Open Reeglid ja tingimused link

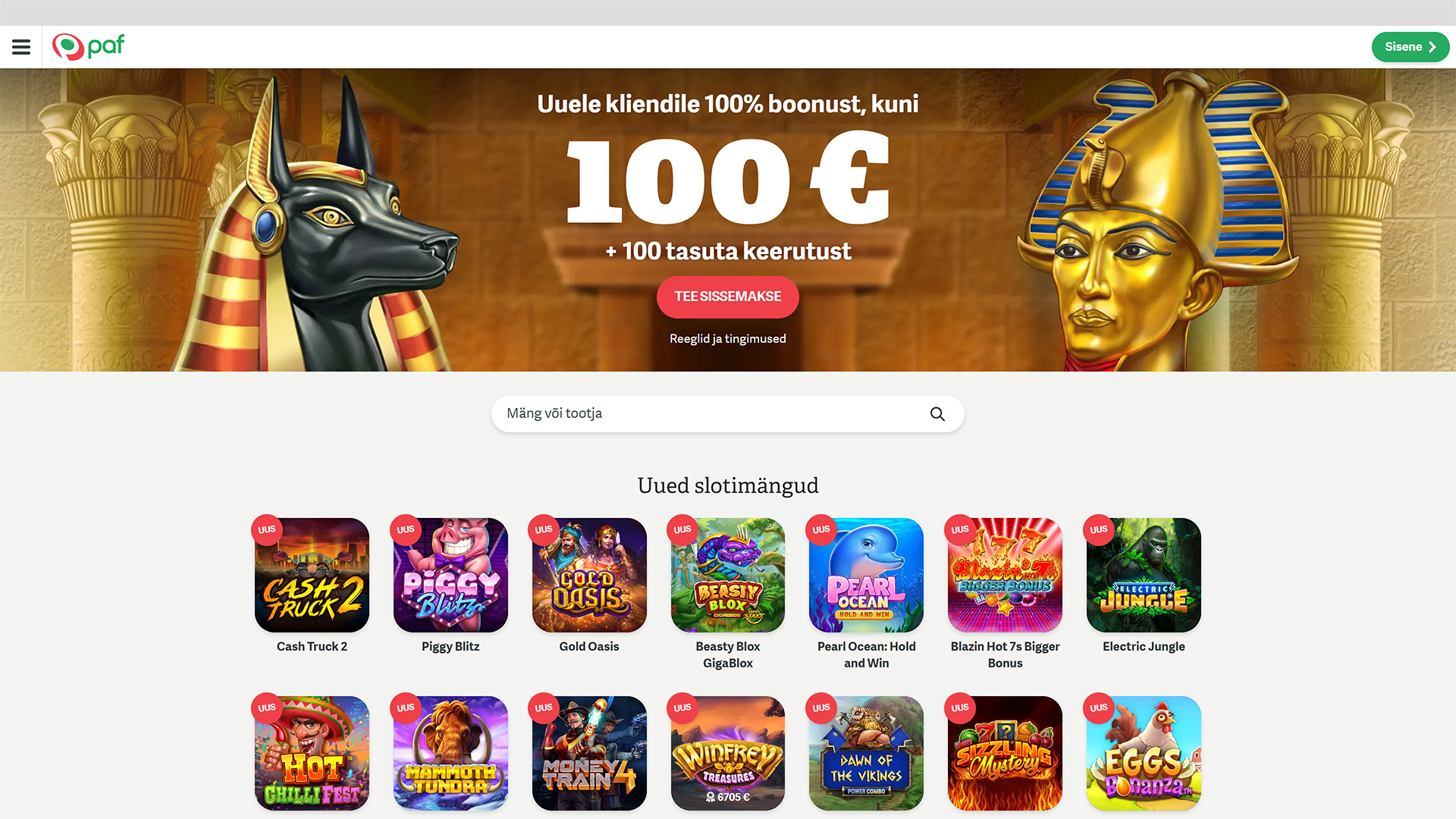[x=728, y=339]
